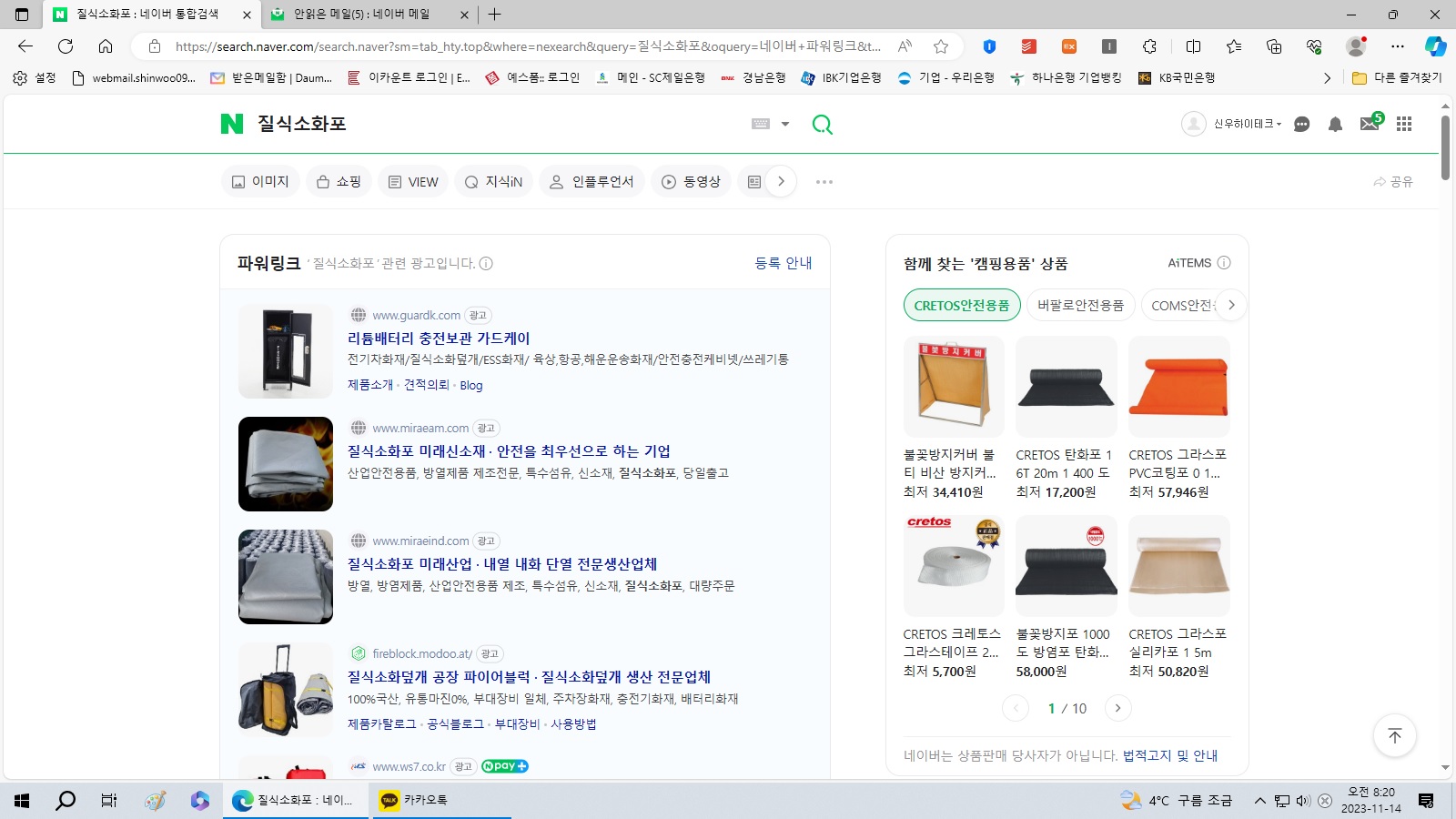Open the three-dots search options menu
Image resolution: width=1456 pixels, height=819 pixels.
(824, 182)
